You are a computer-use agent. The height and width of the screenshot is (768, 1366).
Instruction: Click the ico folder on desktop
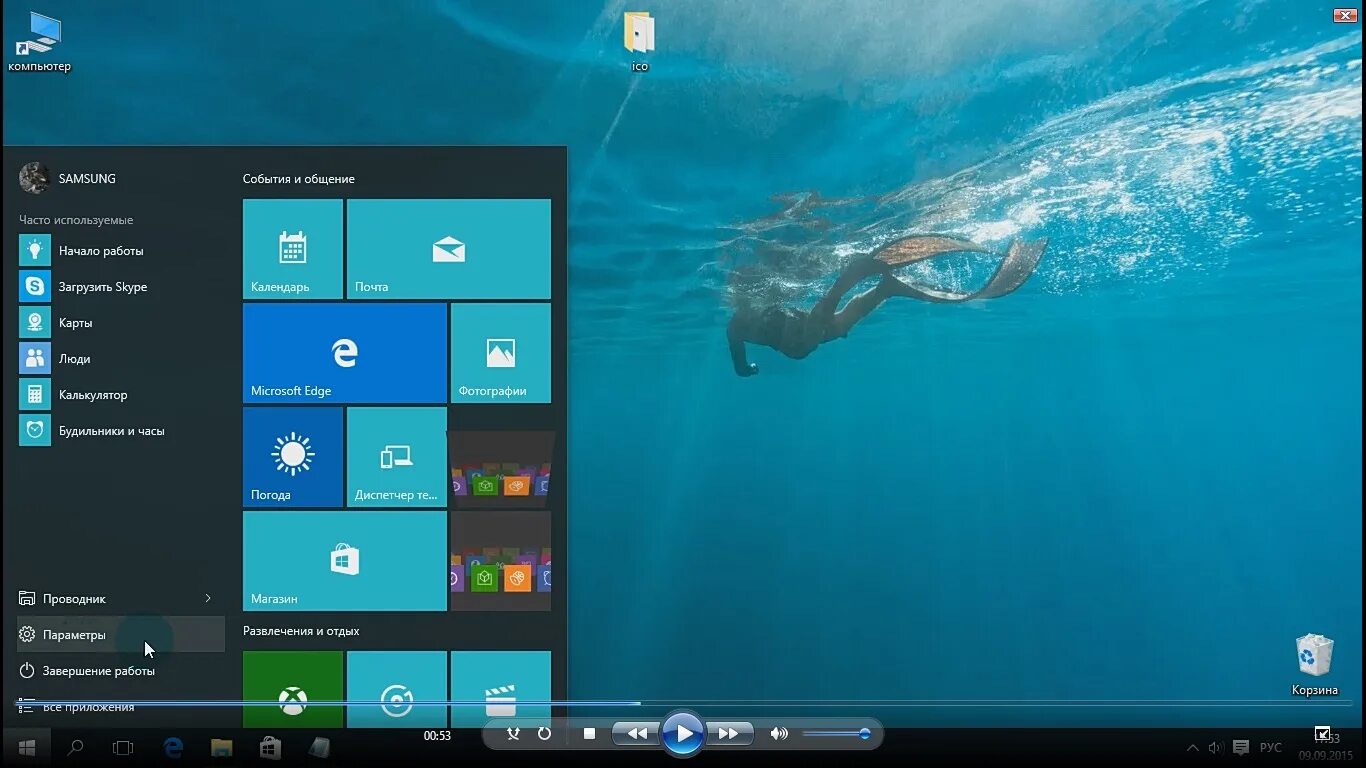pyautogui.click(x=640, y=42)
